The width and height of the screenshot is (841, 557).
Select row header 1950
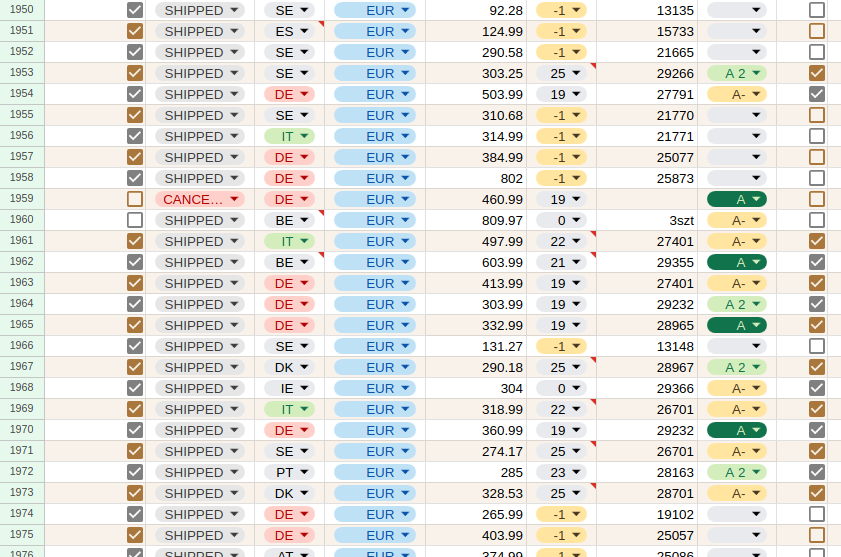point(22,10)
